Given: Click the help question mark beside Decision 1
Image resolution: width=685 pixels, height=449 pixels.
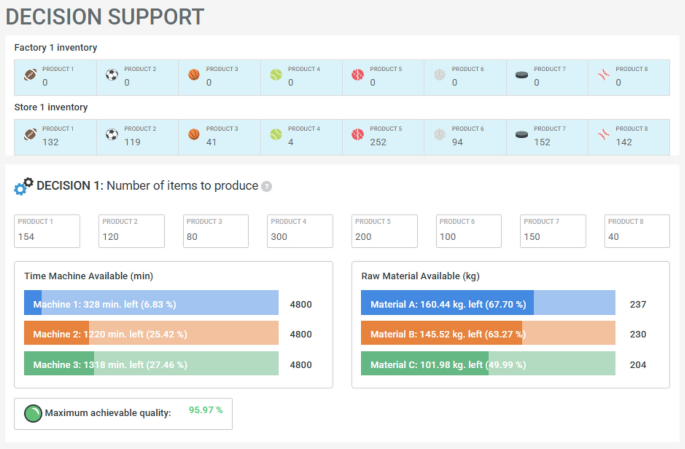Looking at the screenshot, I should tap(267, 186).
